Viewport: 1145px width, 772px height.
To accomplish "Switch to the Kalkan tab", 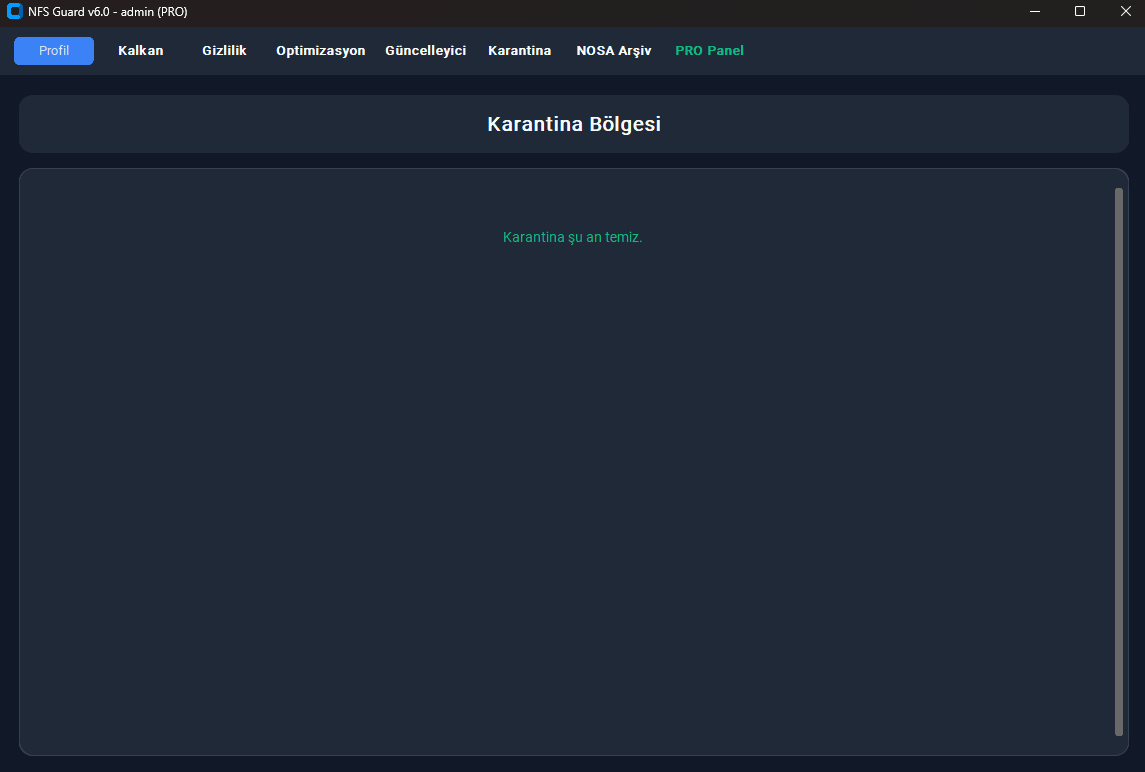I will point(141,50).
